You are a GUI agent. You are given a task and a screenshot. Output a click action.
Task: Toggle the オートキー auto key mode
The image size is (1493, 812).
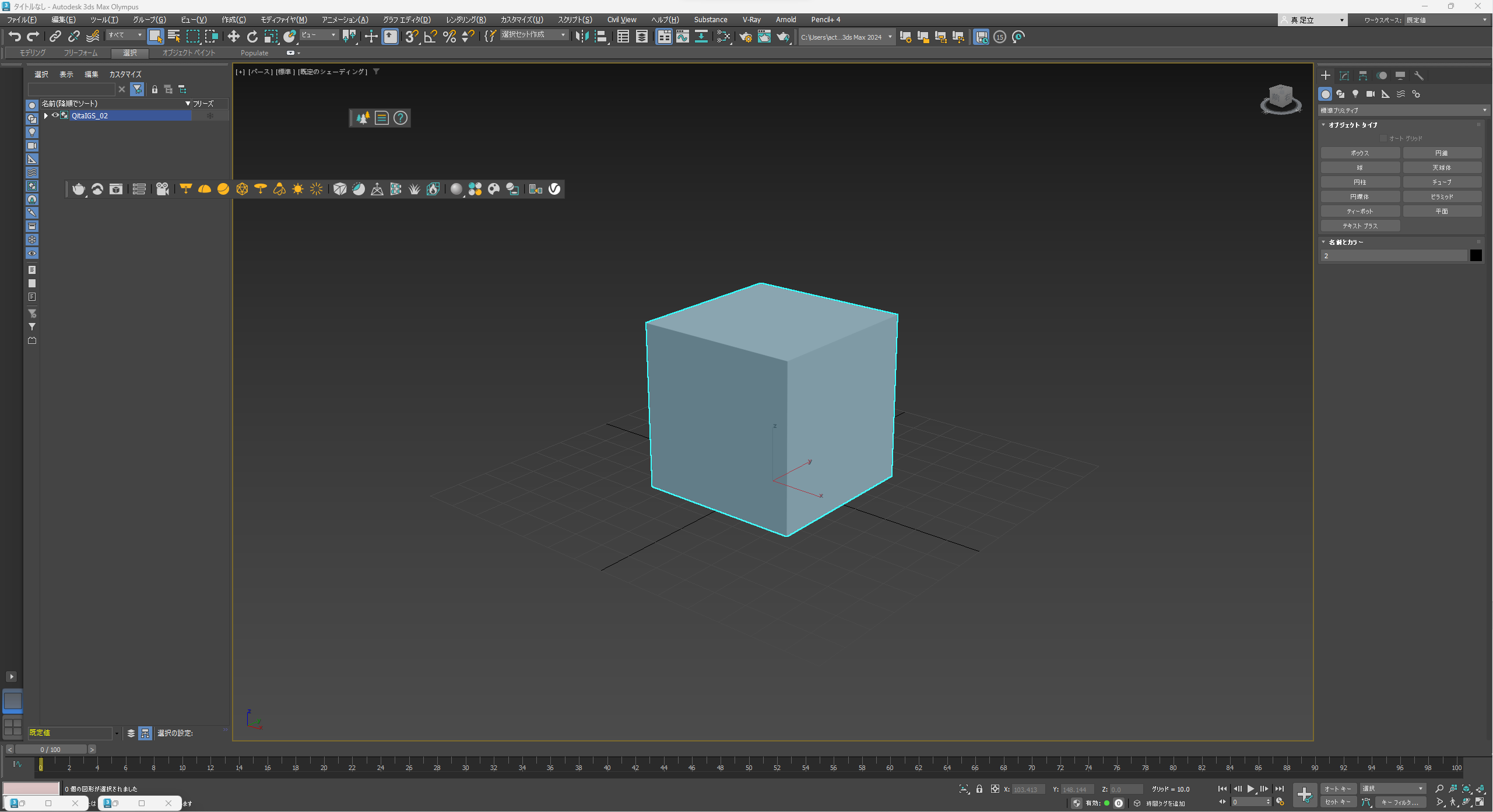(1337, 789)
